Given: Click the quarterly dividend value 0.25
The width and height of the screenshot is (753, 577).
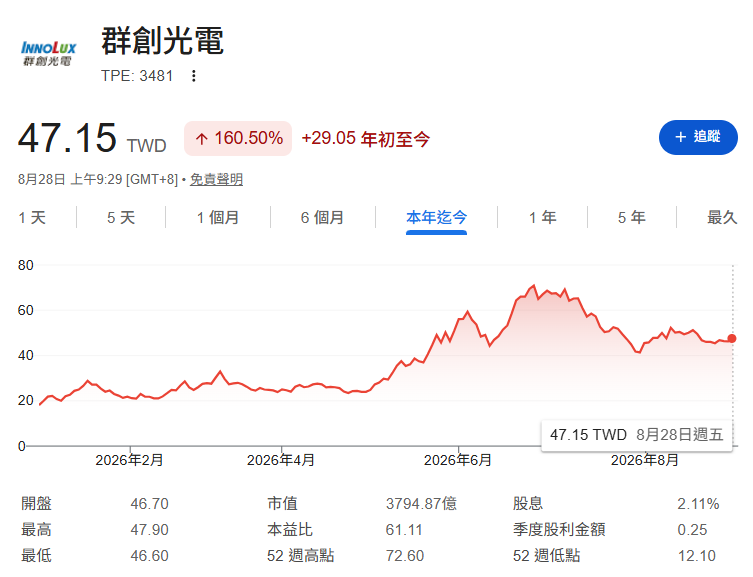Looking at the screenshot, I should pyautogui.click(x=692, y=529).
